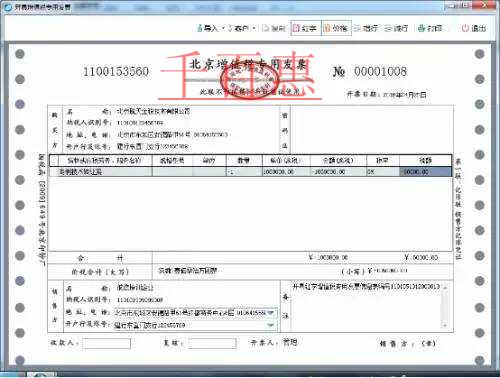Viewport: 500px width, 378px height.
Task: Click the 单位 unit column header
Action: (209, 161)
